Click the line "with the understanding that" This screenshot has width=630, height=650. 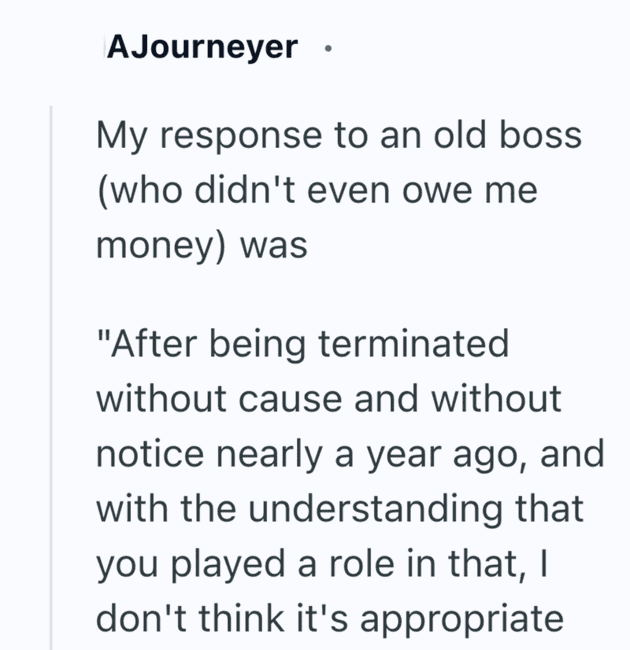pos(339,510)
